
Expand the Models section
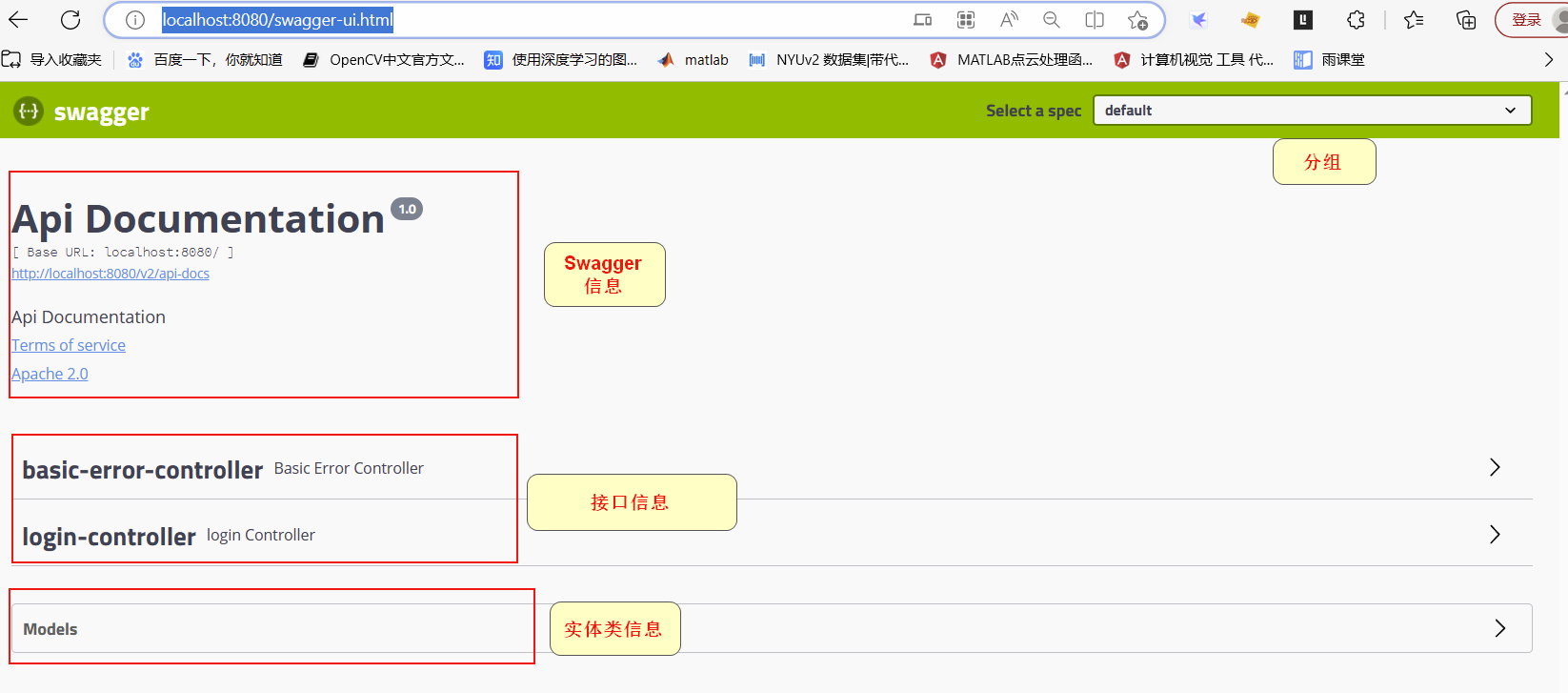[x=772, y=628]
